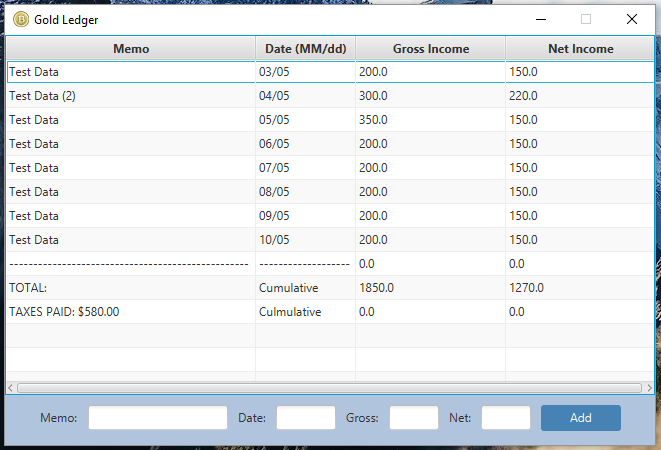Click the TOTAL: memo cell
This screenshot has height=450, width=661.
click(x=131, y=288)
